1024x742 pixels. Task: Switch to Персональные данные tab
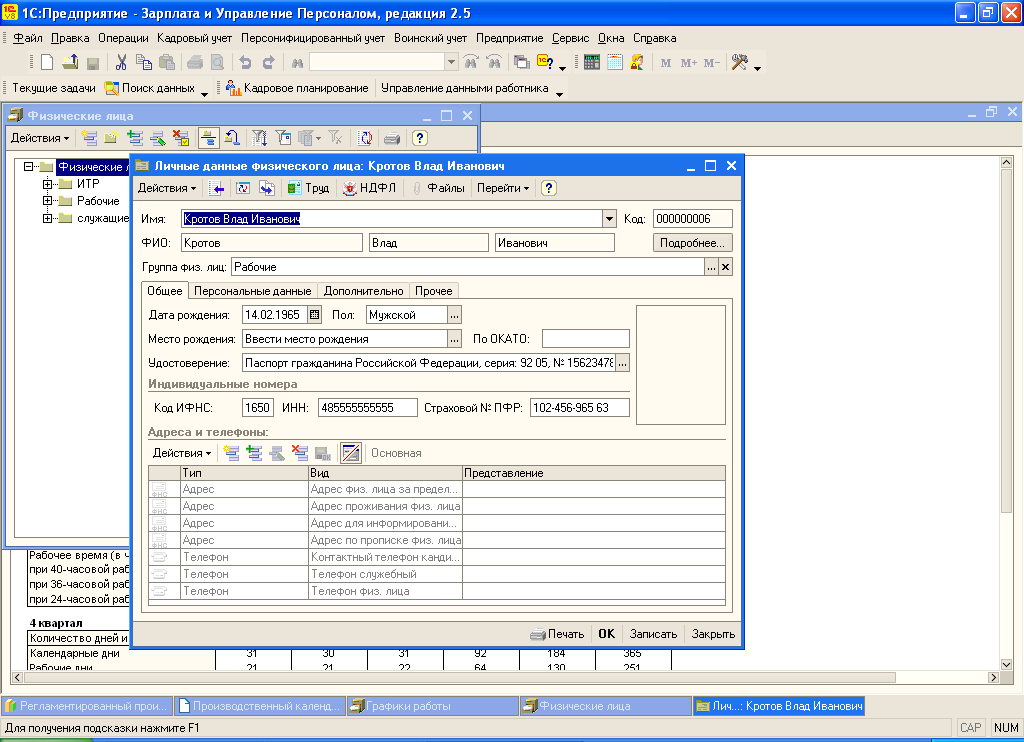pyautogui.click(x=253, y=291)
